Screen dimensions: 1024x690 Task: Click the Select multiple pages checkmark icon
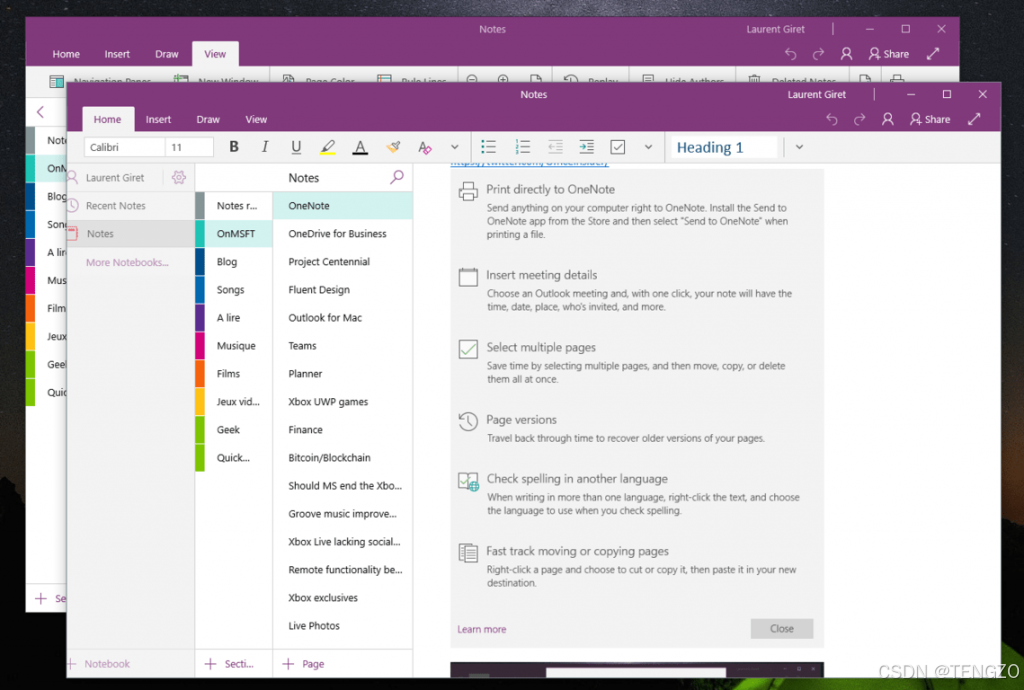(x=468, y=349)
